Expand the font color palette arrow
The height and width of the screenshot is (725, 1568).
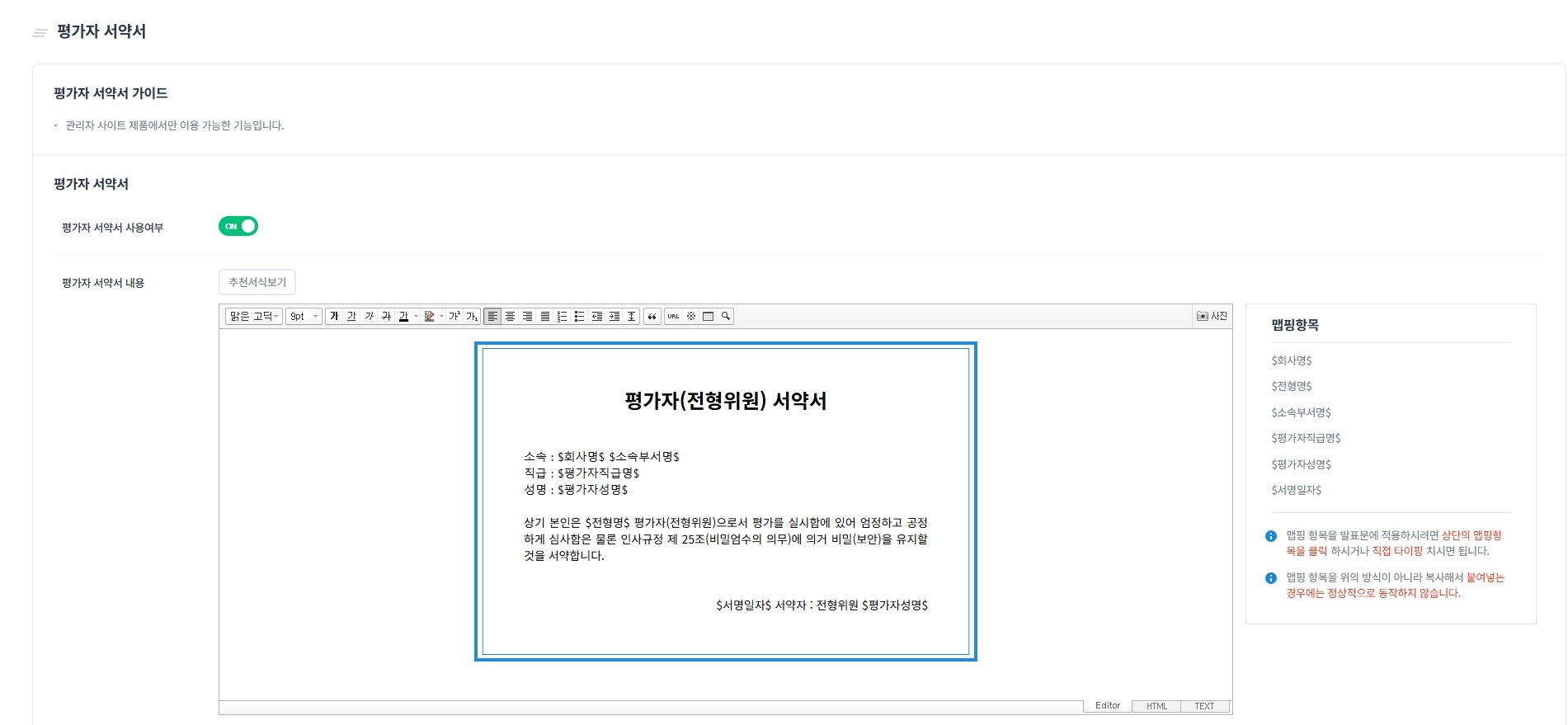[x=416, y=316]
